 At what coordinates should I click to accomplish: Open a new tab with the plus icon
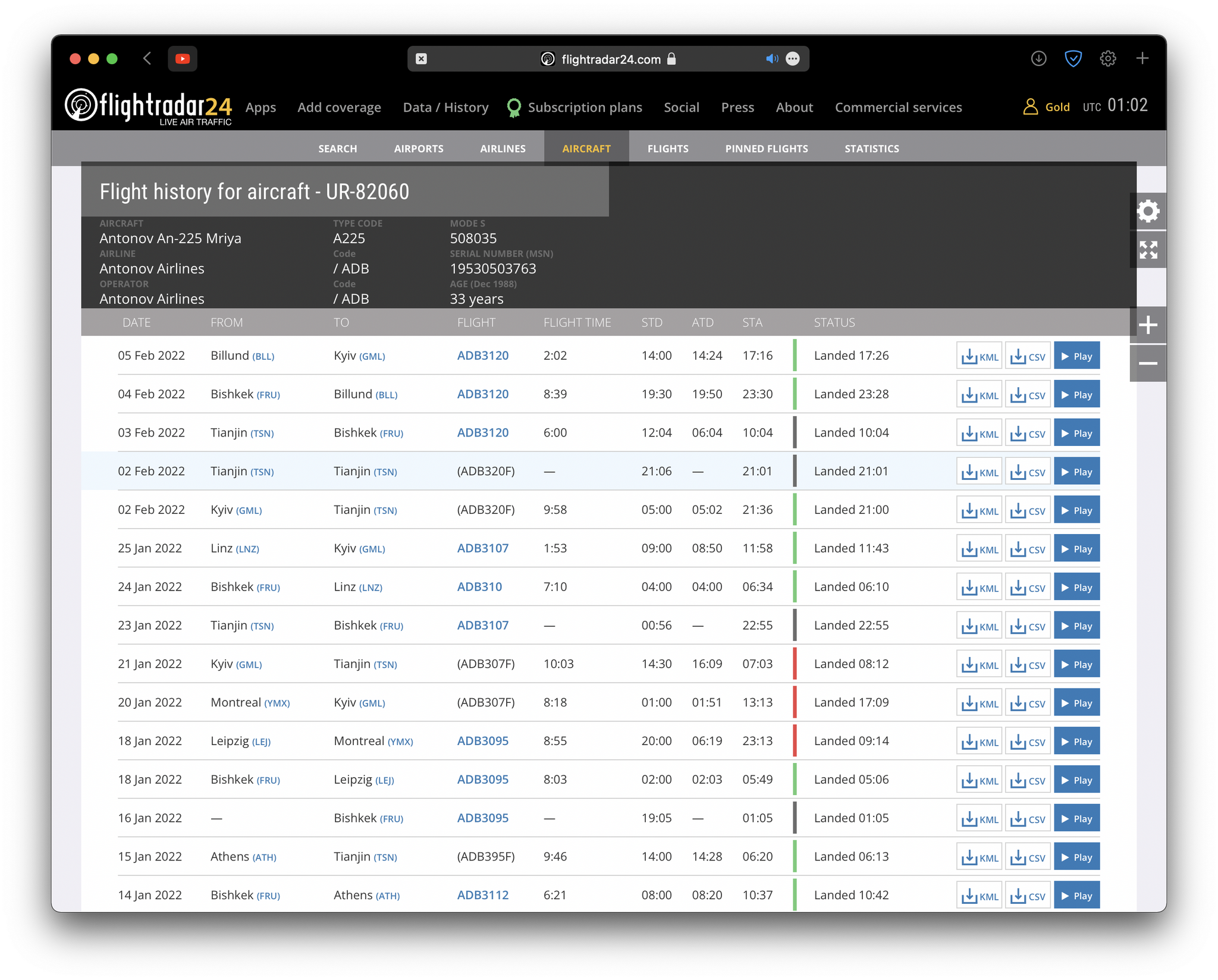(x=1142, y=58)
